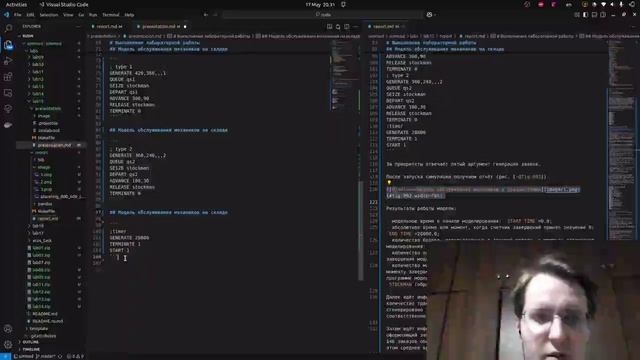Screen dimensions: 640x360
Task: Toggle the primary side bar
Action: point(585,15)
